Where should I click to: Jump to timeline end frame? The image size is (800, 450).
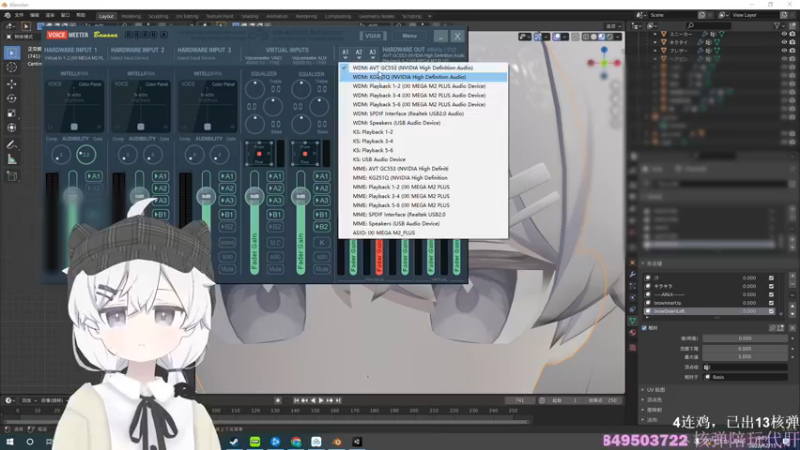pos(338,401)
